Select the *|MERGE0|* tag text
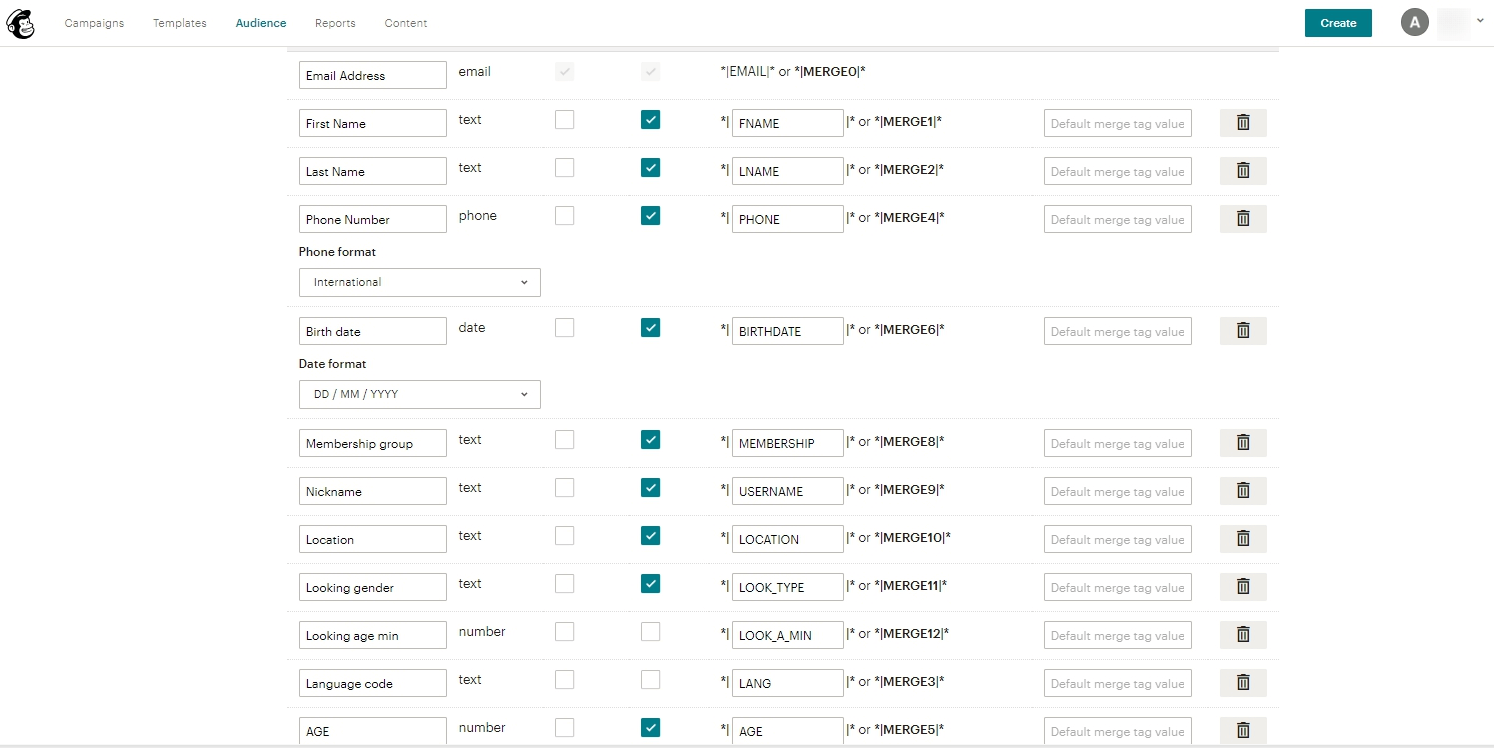This screenshot has width=1494, height=748. coord(830,71)
